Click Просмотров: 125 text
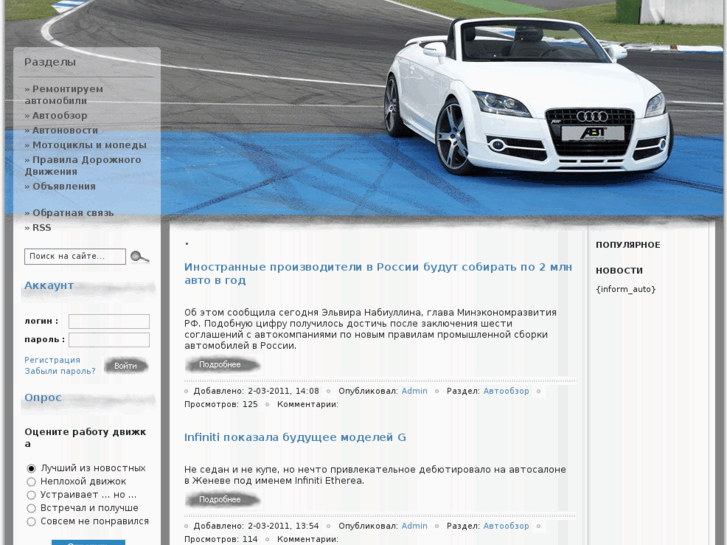This screenshot has width=727, height=545. [221, 404]
